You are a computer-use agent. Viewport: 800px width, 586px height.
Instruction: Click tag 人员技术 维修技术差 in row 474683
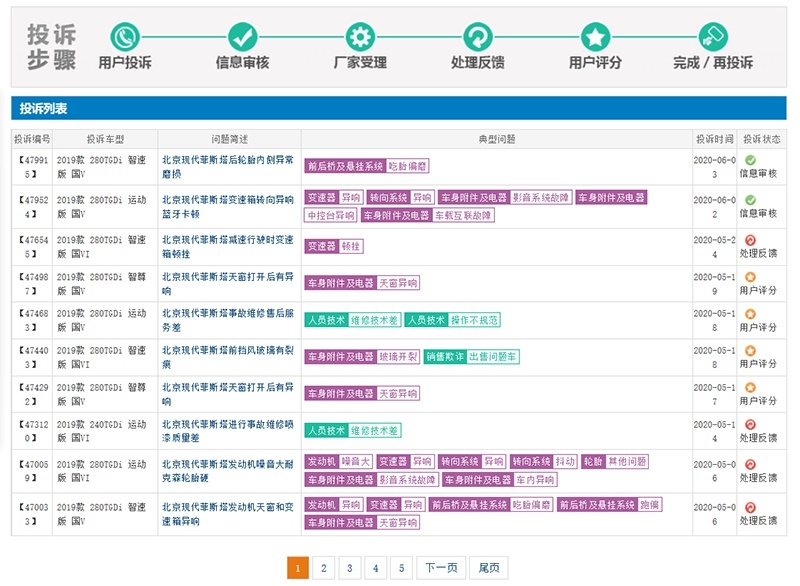click(353, 320)
